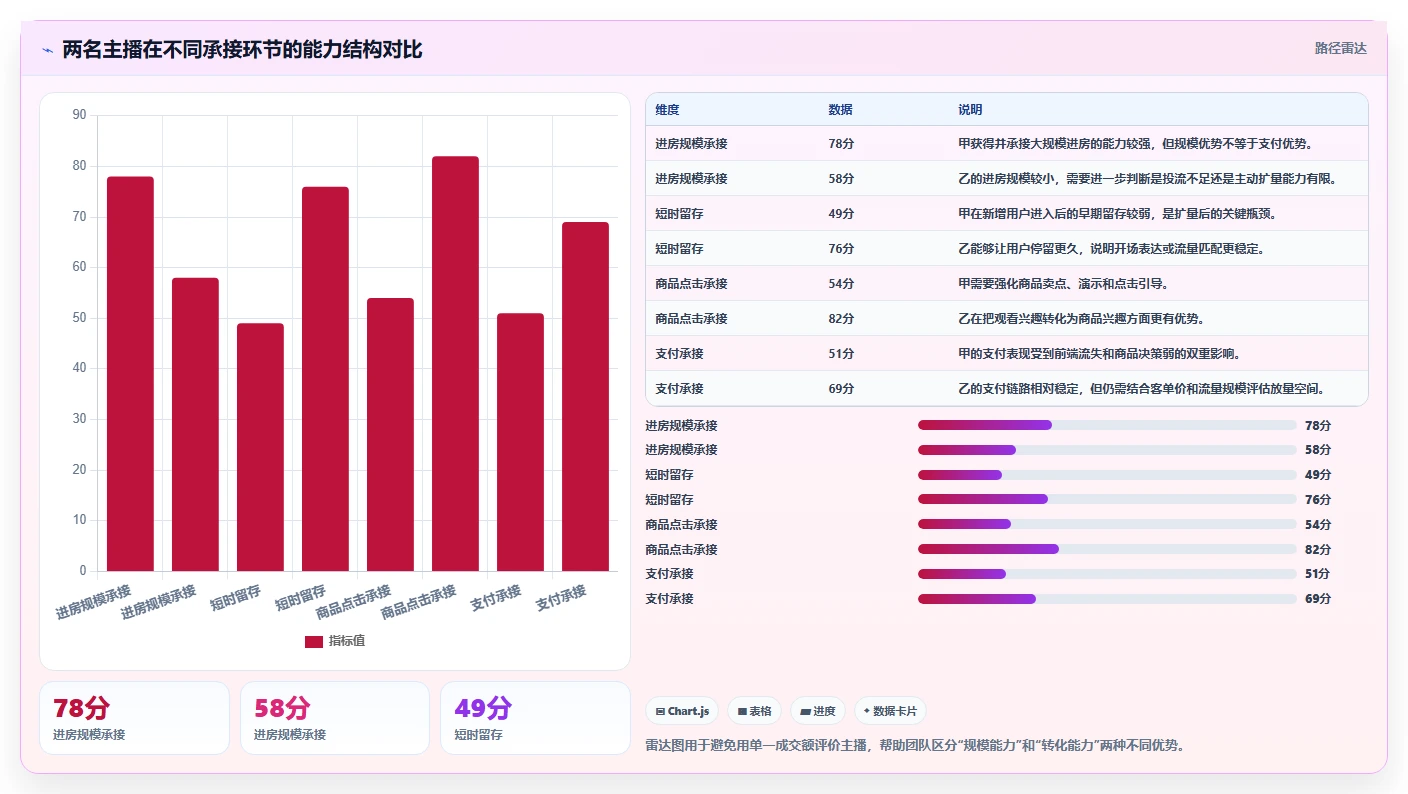
Task: Click the chart bar reaching 76
Action: coord(325,379)
